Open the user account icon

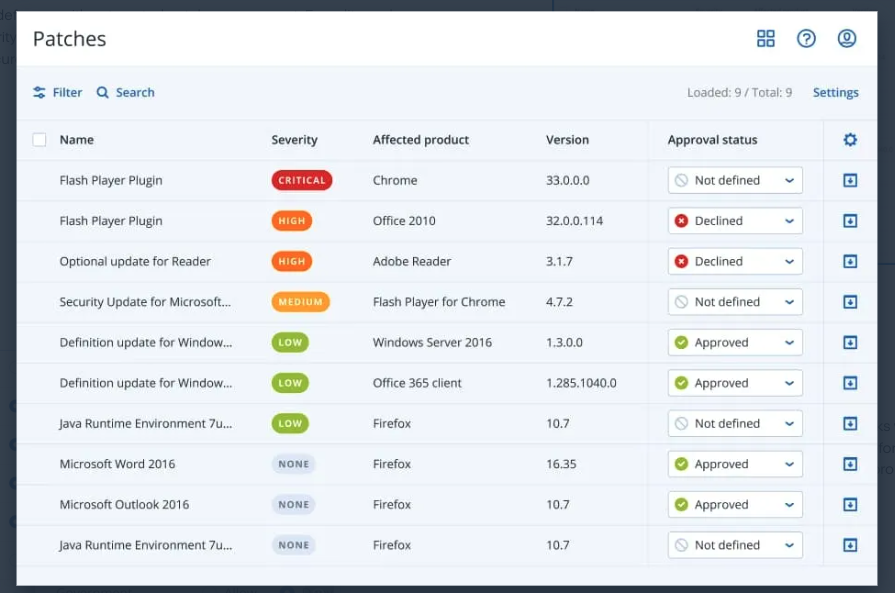(847, 38)
